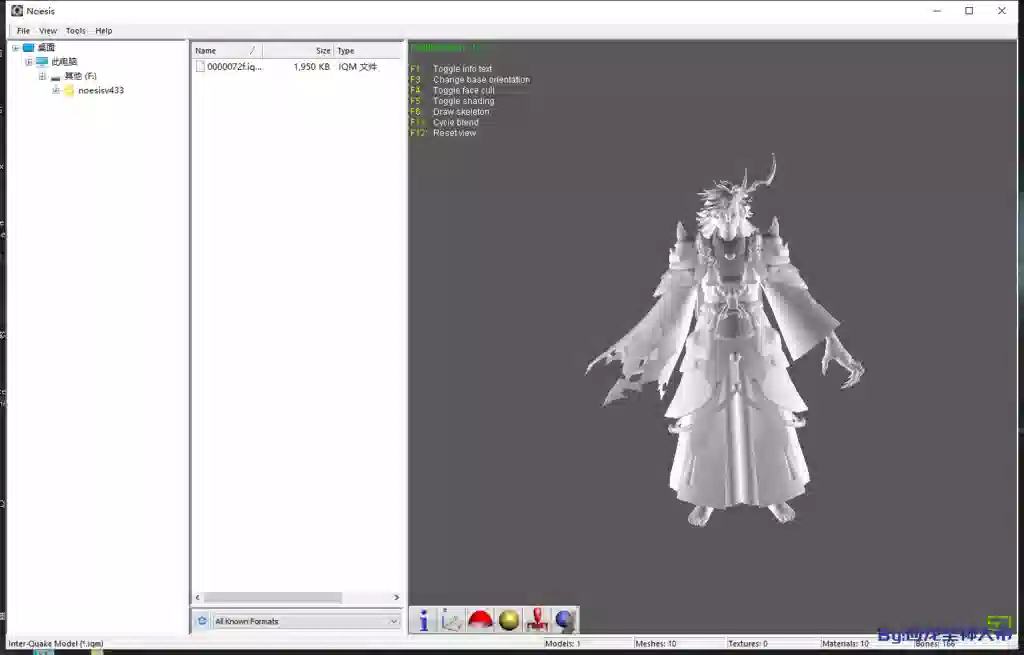Sort files by the Size column header
The height and width of the screenshot is (655, 1024).
298,50
